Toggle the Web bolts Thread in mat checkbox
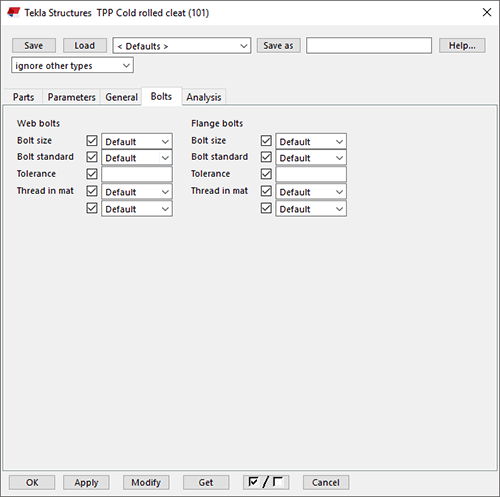Screen dimensions: 500x497 coord(92,191)
